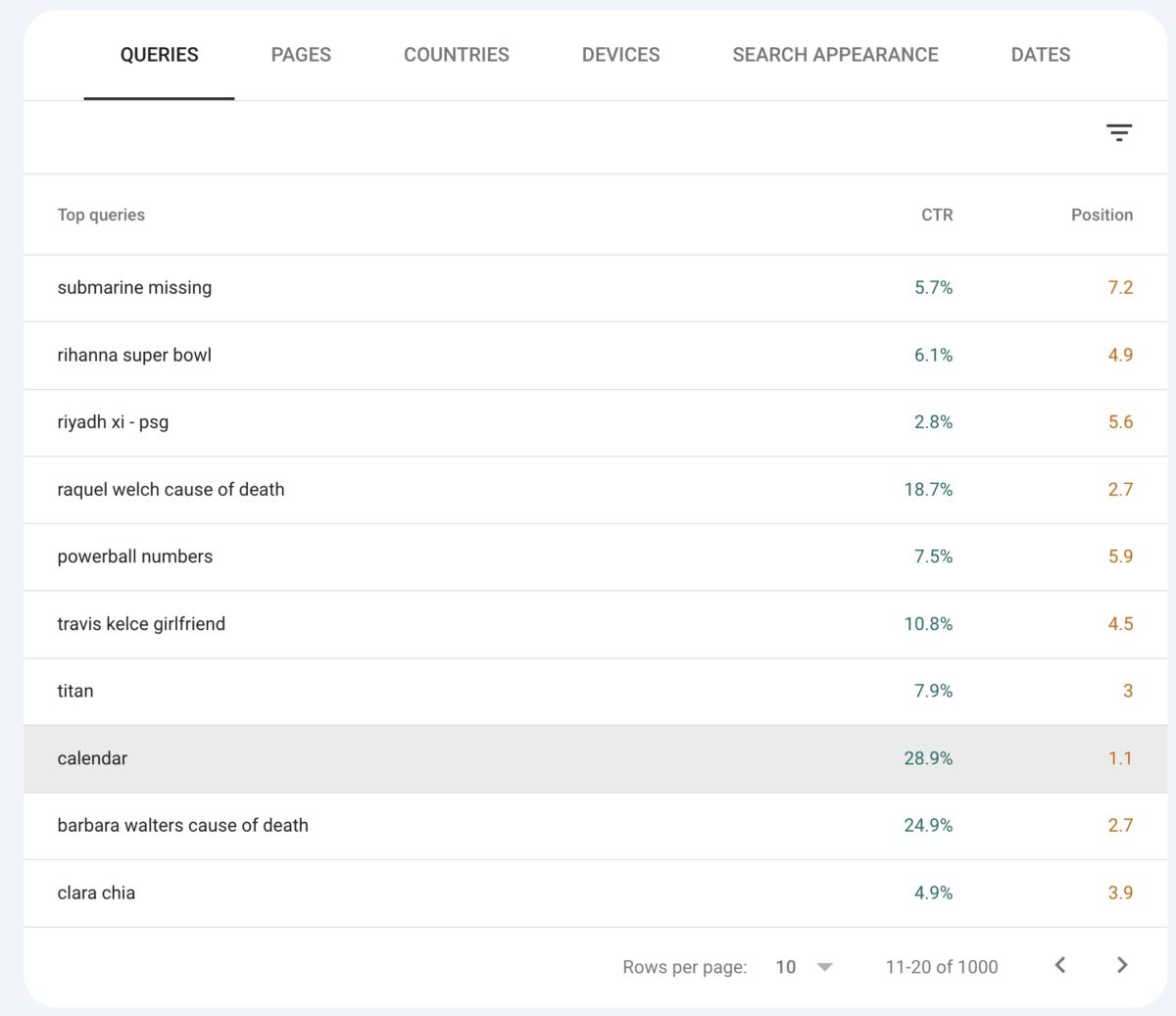Switch to the PAGES tab
This screenshot has height=1016, width=1176.
click(x=301, y=55)
